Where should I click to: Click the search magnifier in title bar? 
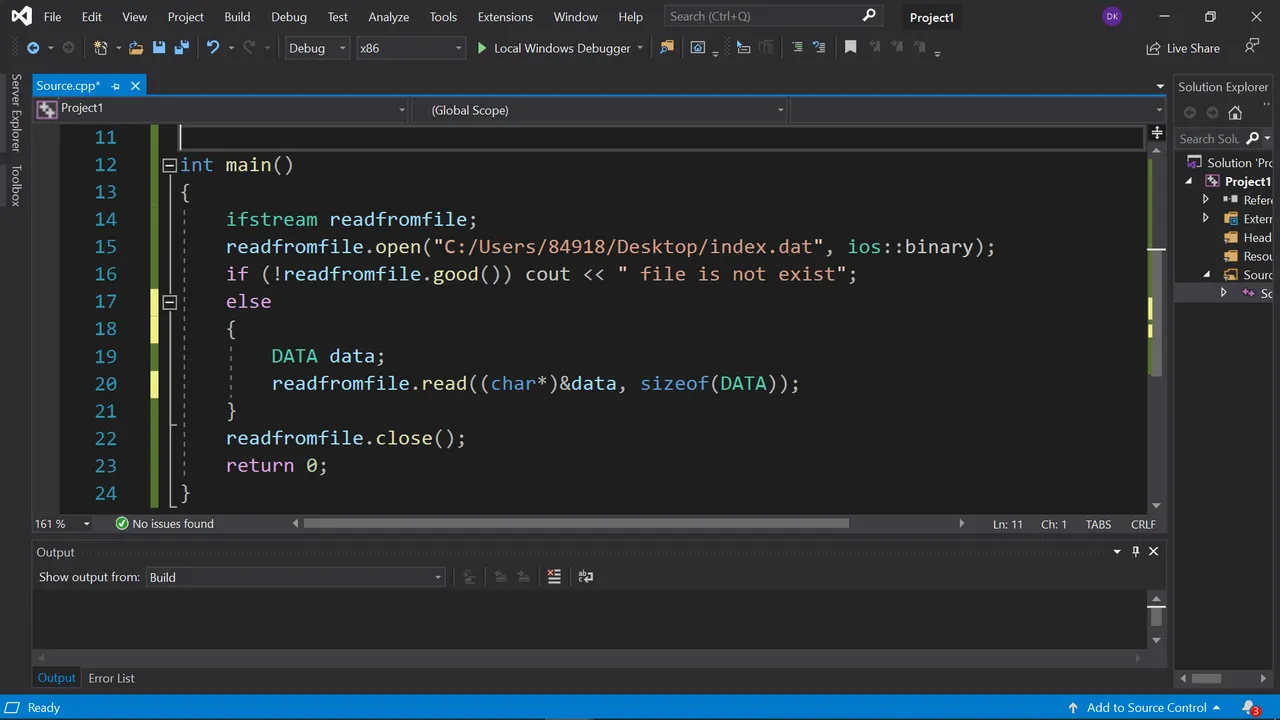869,16
